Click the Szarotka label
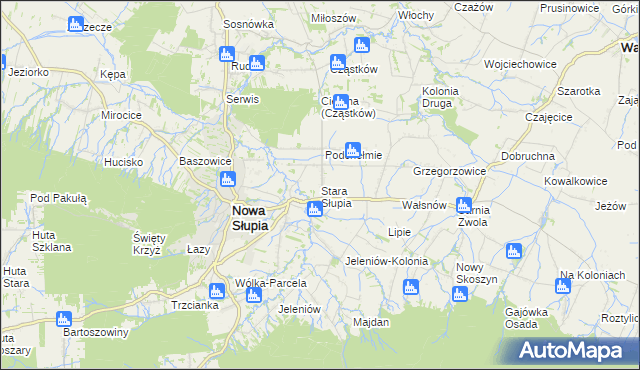 579,91
